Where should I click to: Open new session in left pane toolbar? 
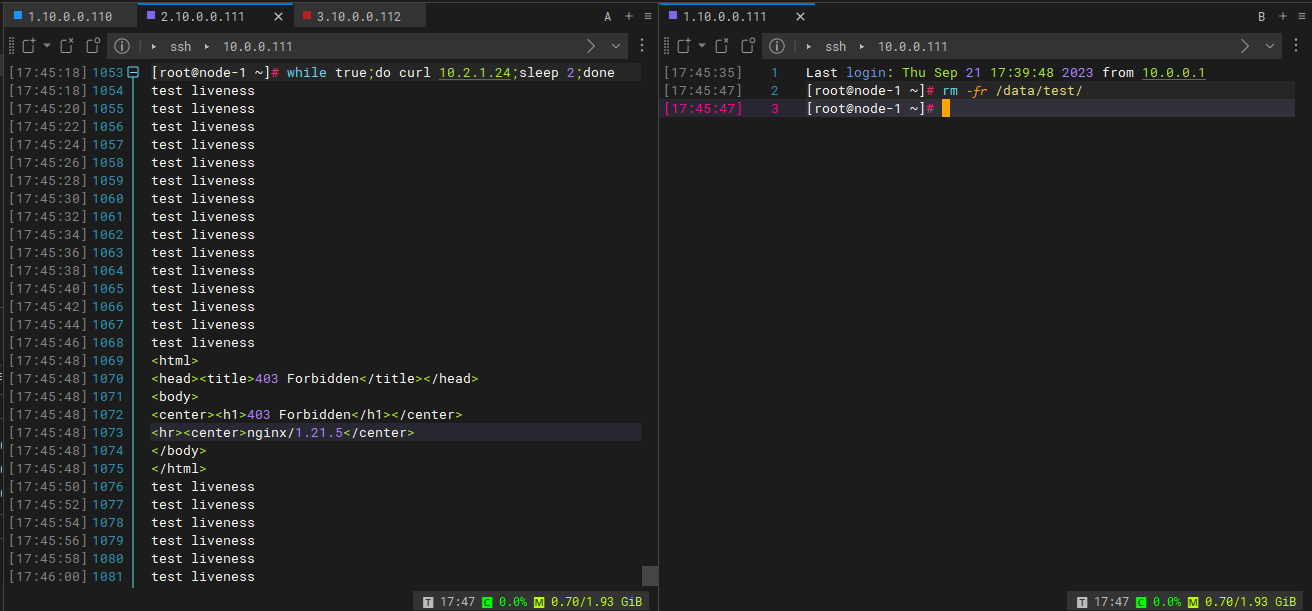coord(28,46)
